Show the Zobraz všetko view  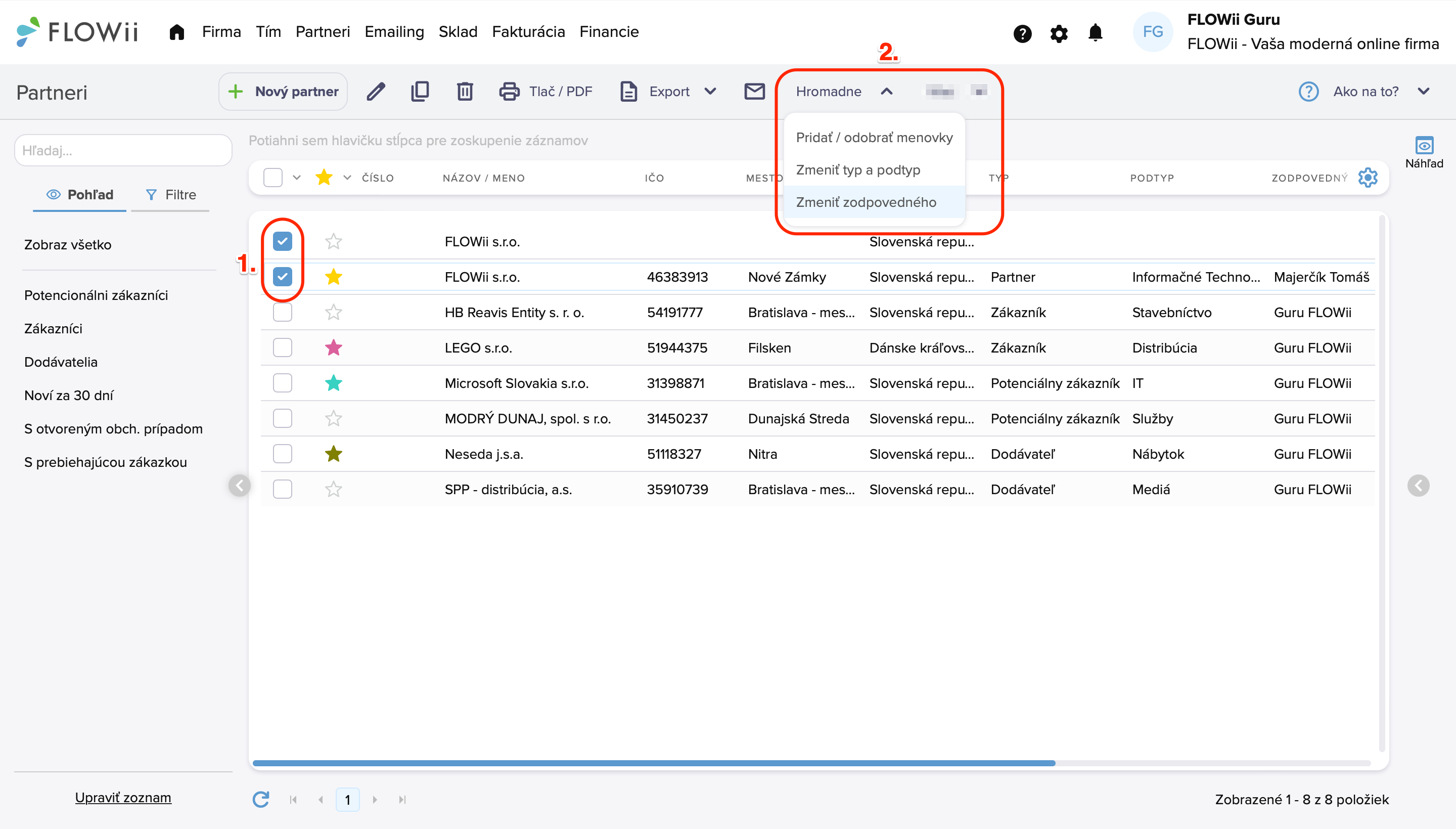coord(68,245)
